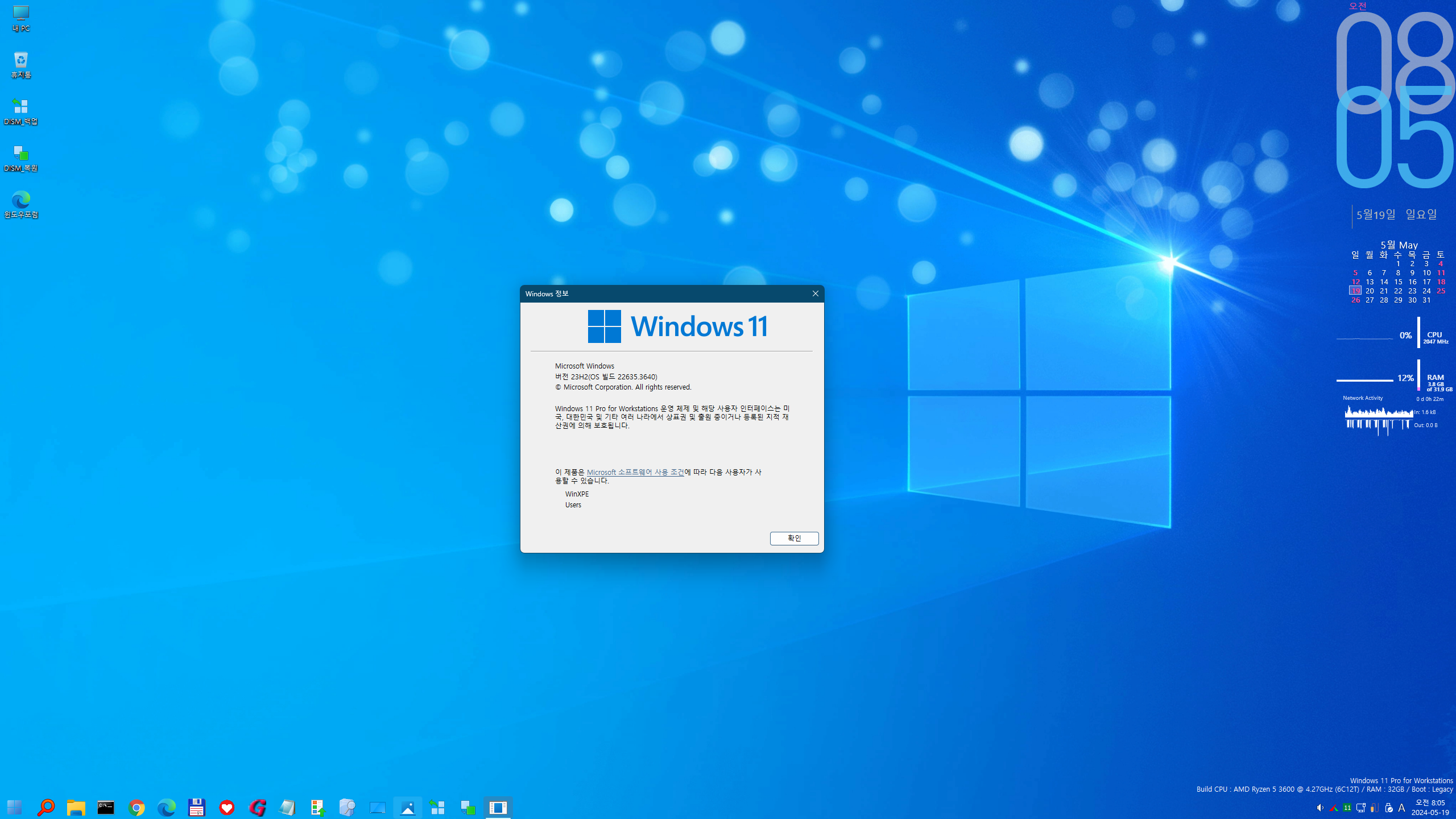Image resolution: width=1456 pixels, height=819 pixels.
Task: Toggle the A input language indicator
Action: tap(1401, 808)
